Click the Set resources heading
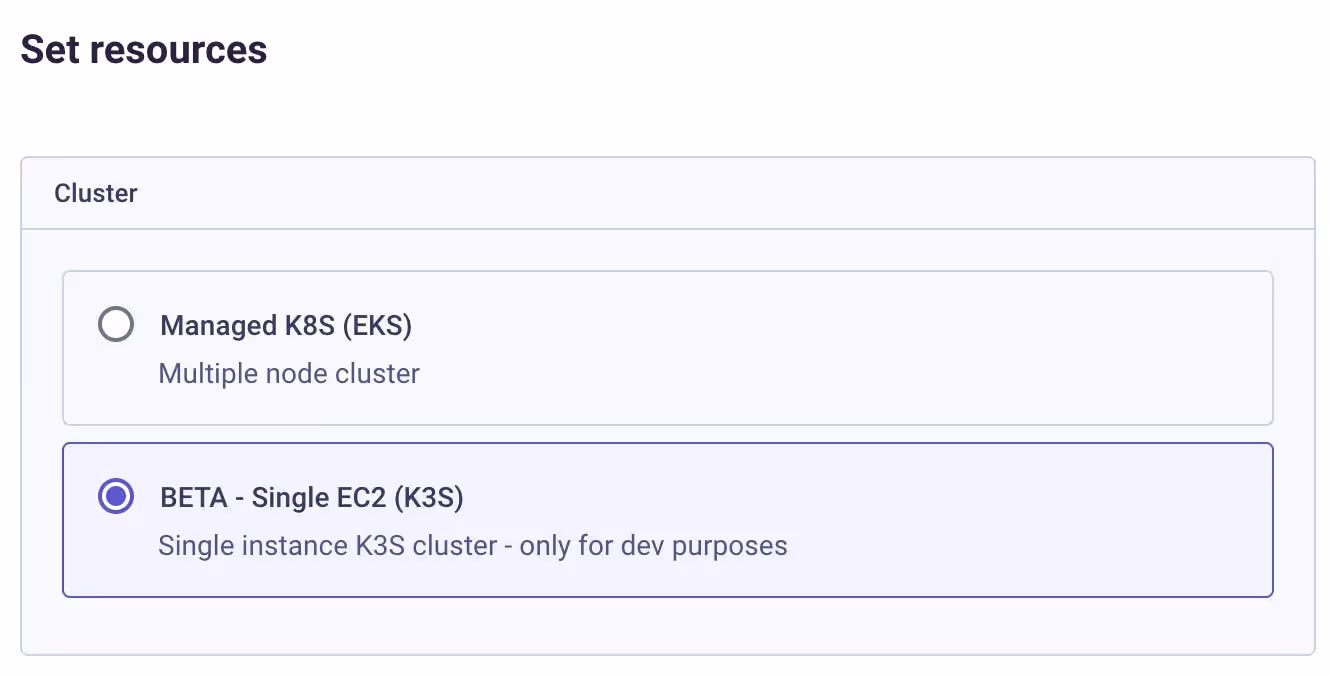1330x676 pixels. [143, 49]
